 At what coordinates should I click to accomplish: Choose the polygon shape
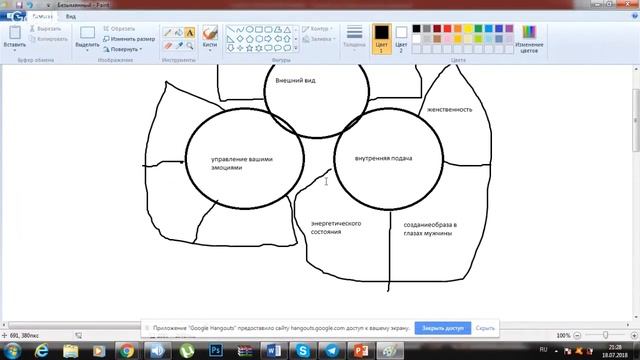(x=278, y=29)
